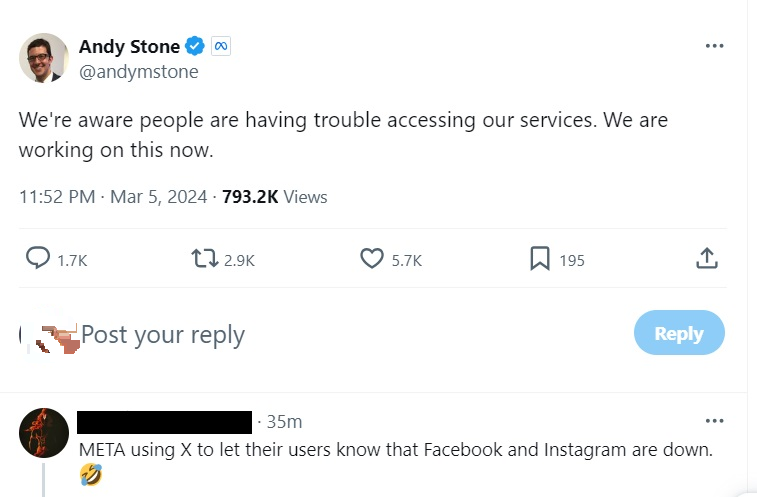Open more options on Andy Stone's tweet

(x=714, y=46)
